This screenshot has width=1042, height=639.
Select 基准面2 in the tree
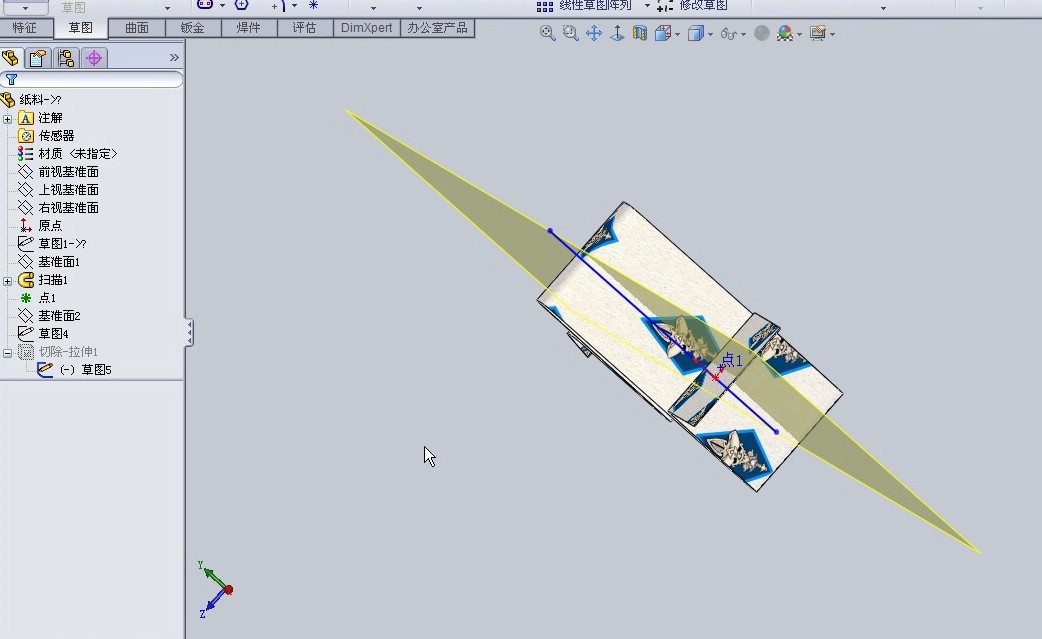(59, 316)
